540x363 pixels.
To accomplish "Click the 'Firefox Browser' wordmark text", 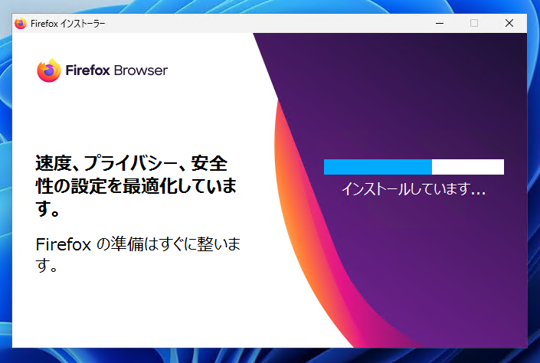I will point(116,70).
